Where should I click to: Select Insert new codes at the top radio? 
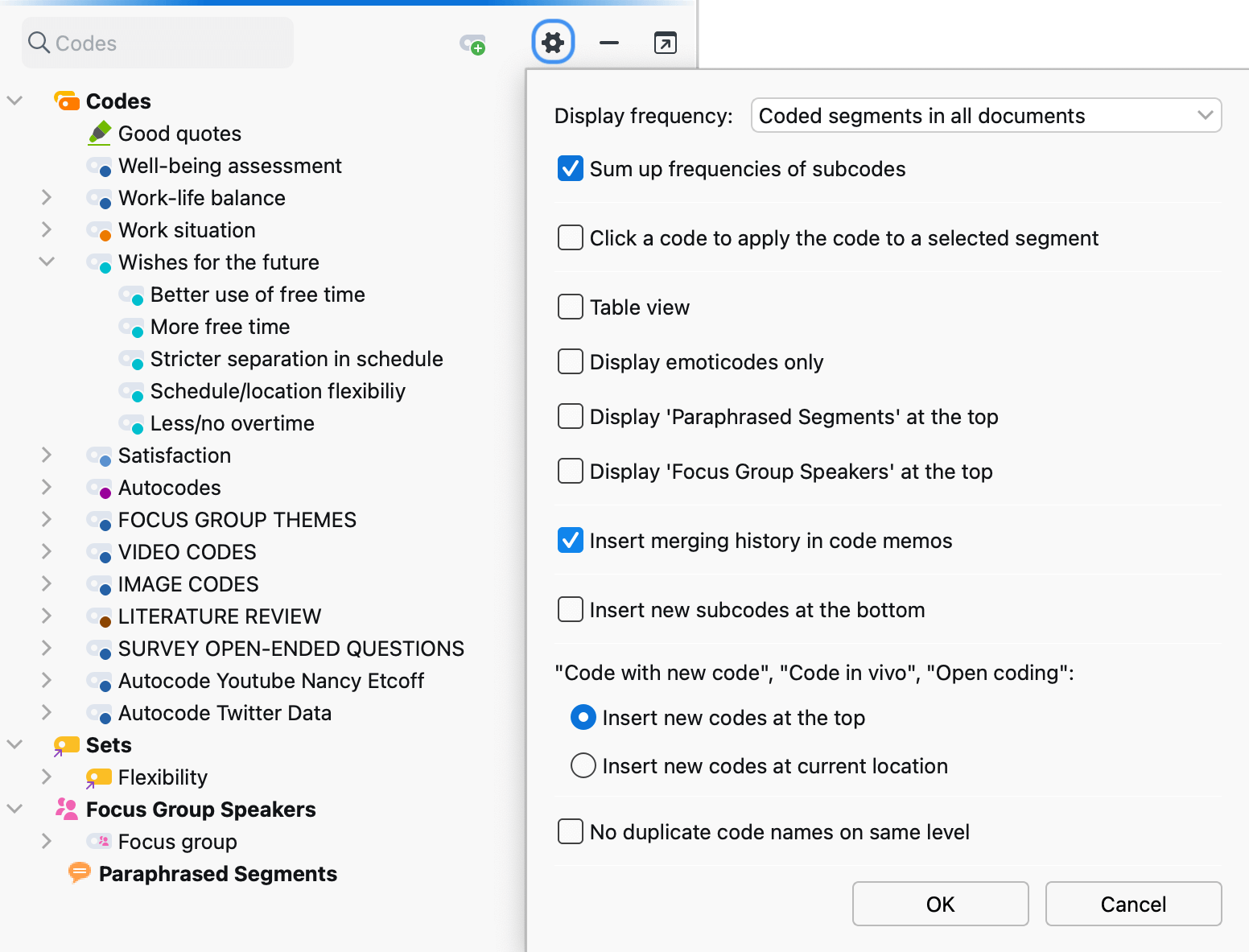(x=583, y=717)
